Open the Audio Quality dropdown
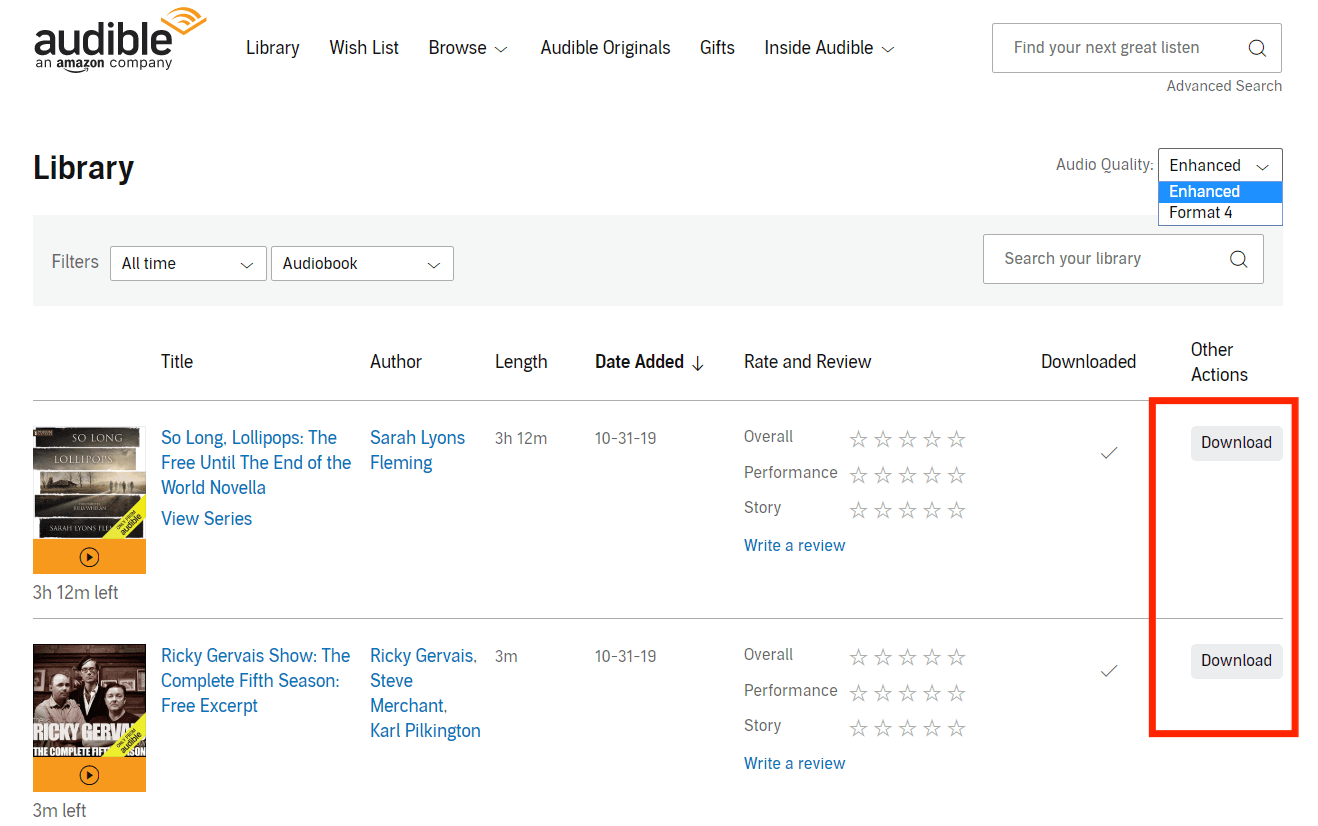The width and height of the screenshot is (1318, 826). (x=1220, y=166)
